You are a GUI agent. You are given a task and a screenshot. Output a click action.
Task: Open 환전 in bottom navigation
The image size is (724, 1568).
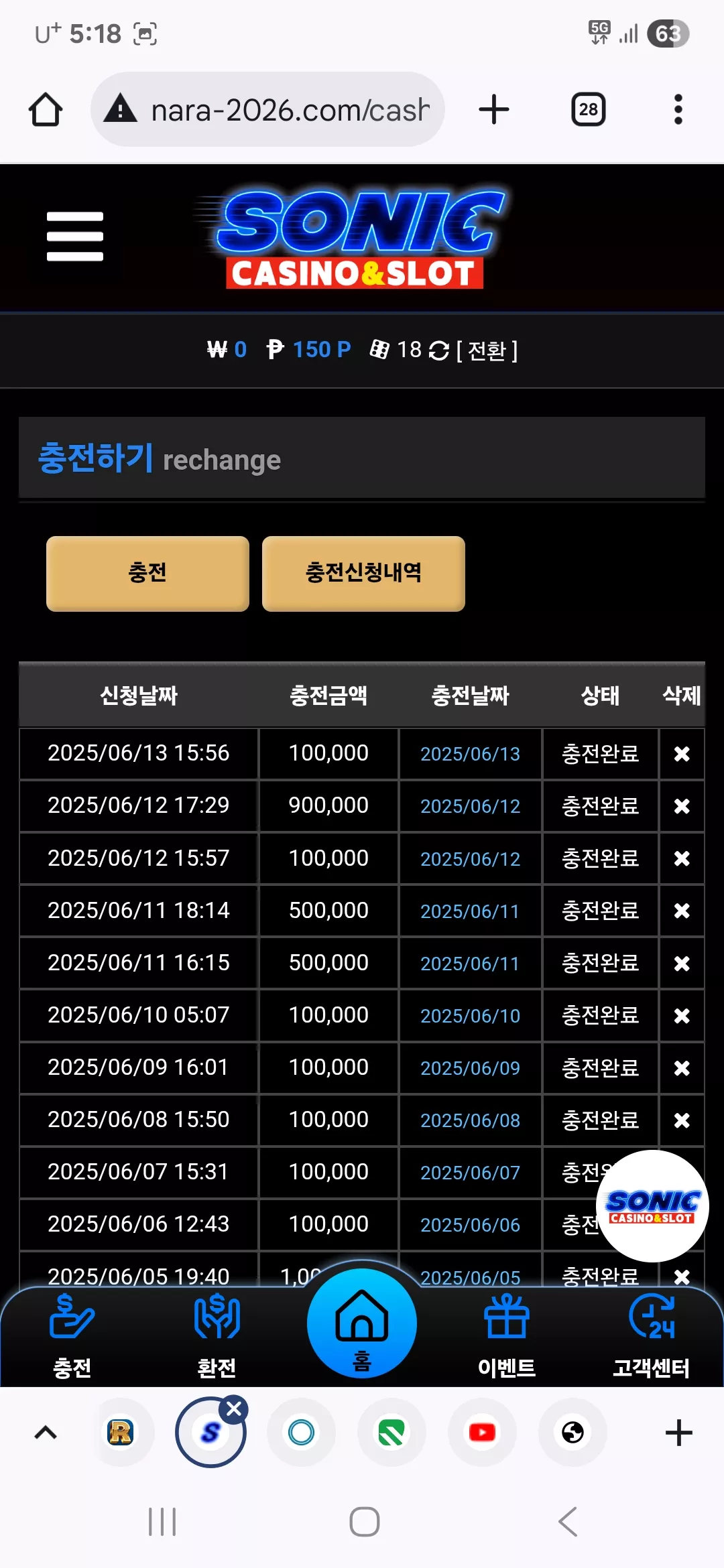(217, 1336)
